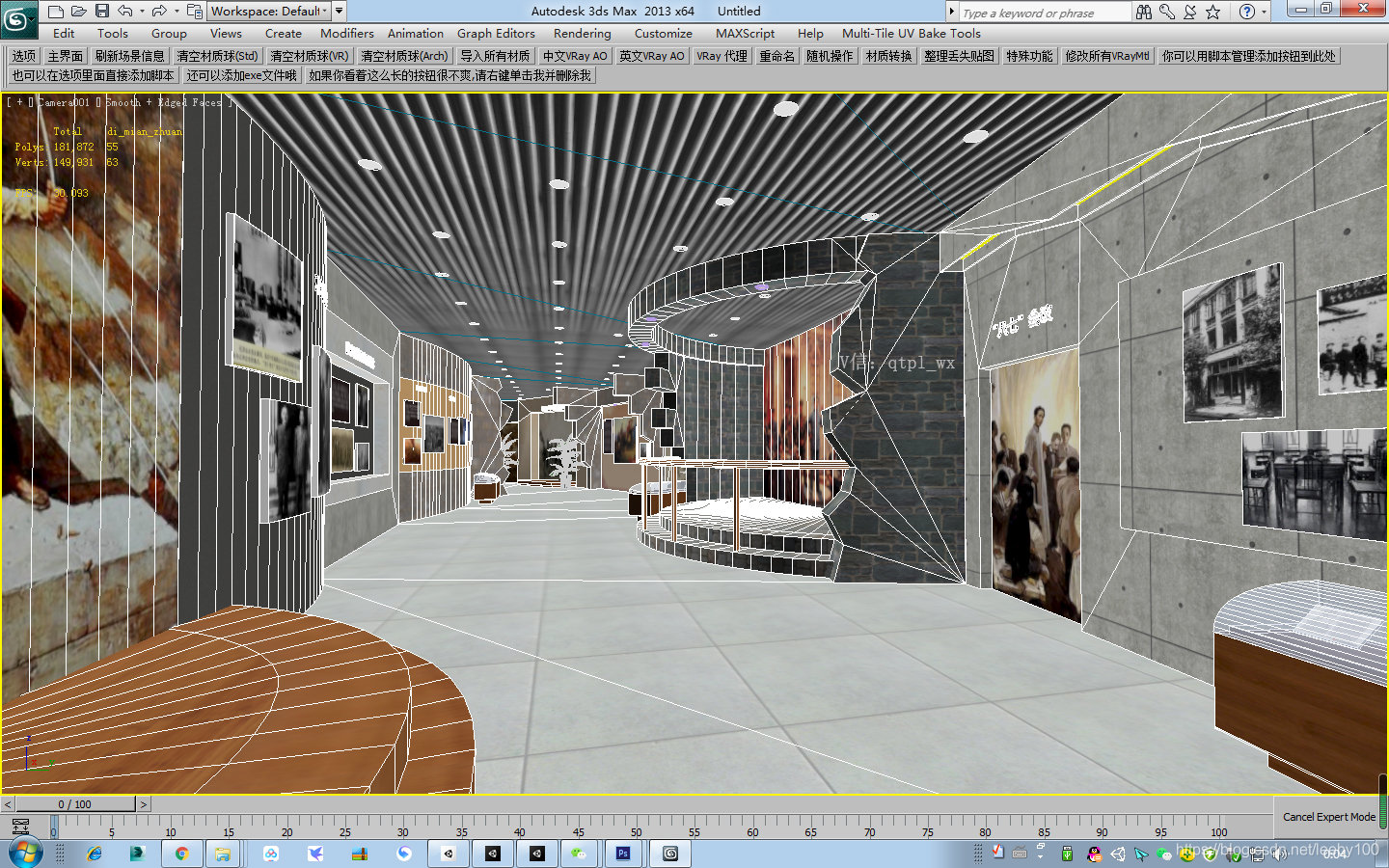Click the Save File icon
This screenshot has height=868, width=1389.
(x=104, y=10)
